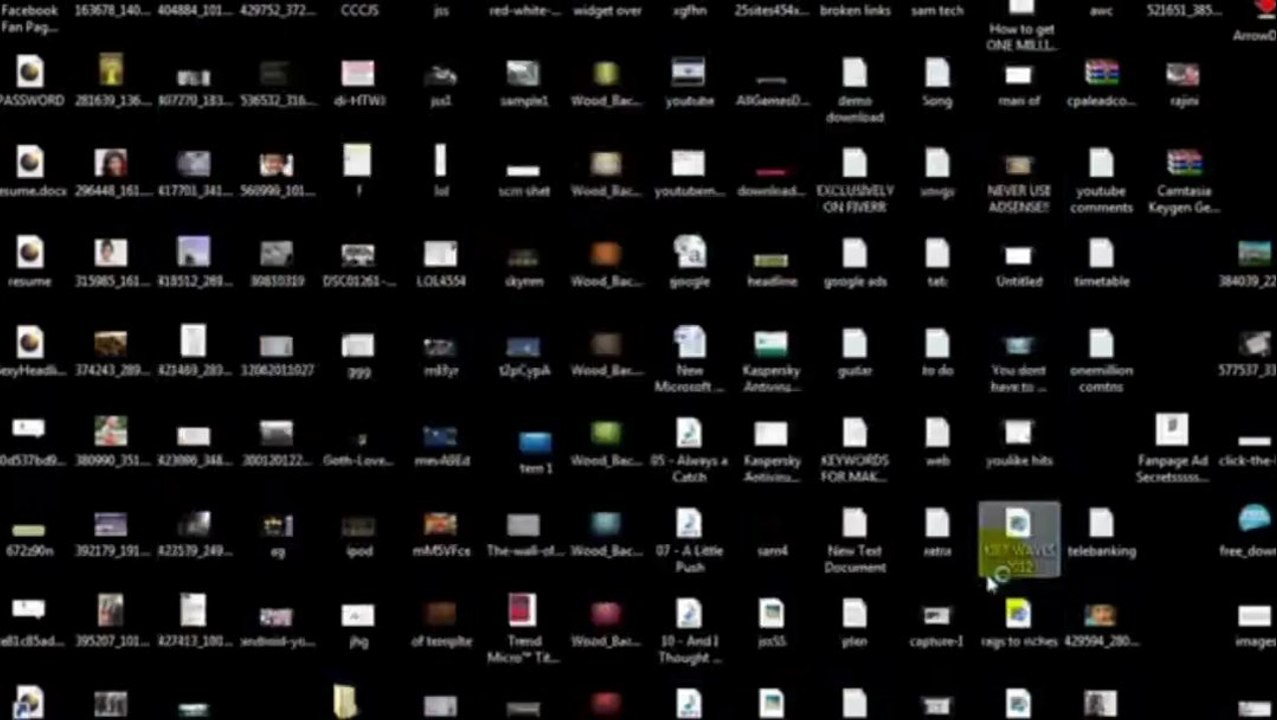Click the ipod desktop icon
Viewport: 1277px width, 720px height.
point(358,526)
